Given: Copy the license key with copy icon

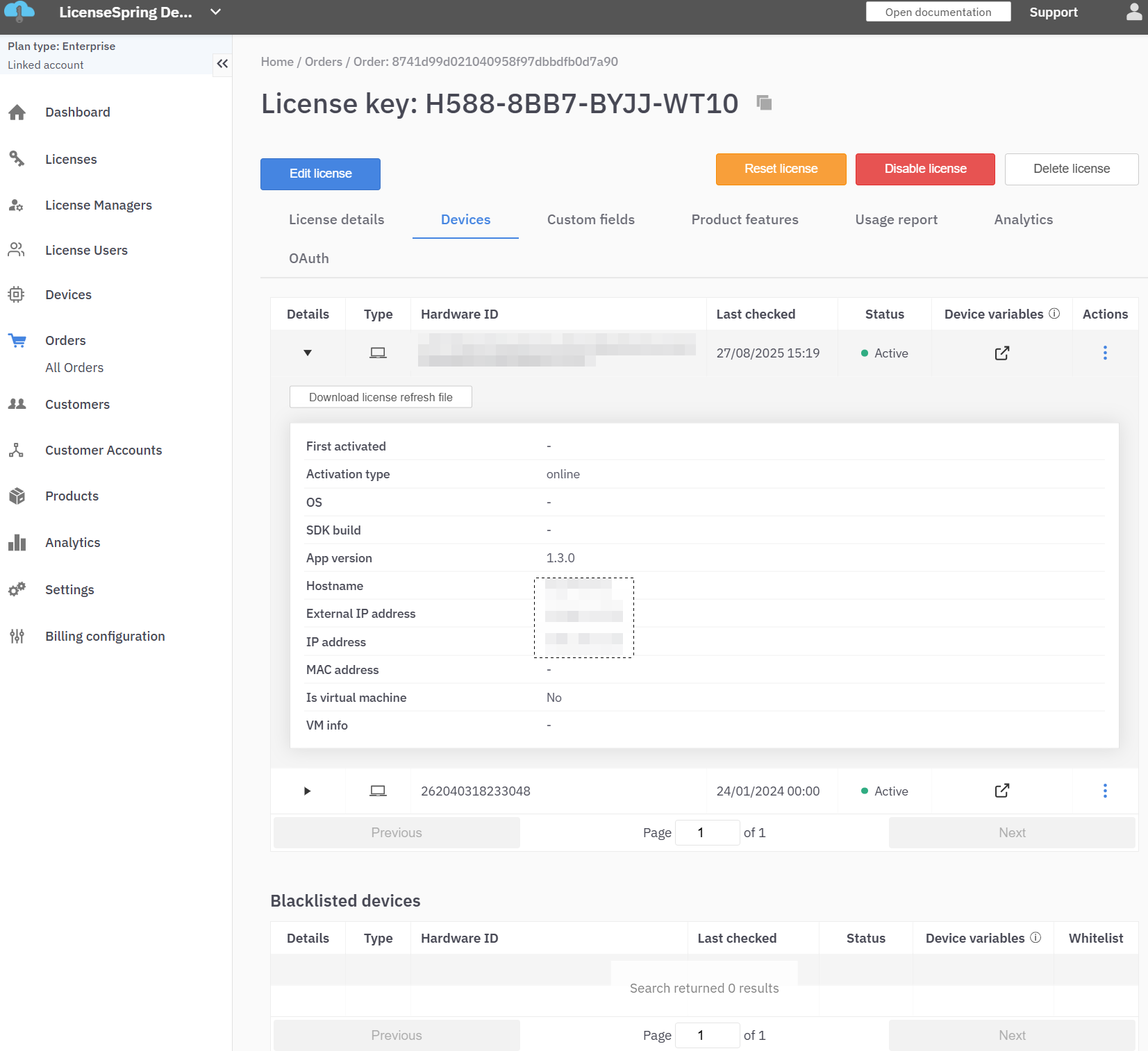Looking at the screenshot, I should click(764, 103).
